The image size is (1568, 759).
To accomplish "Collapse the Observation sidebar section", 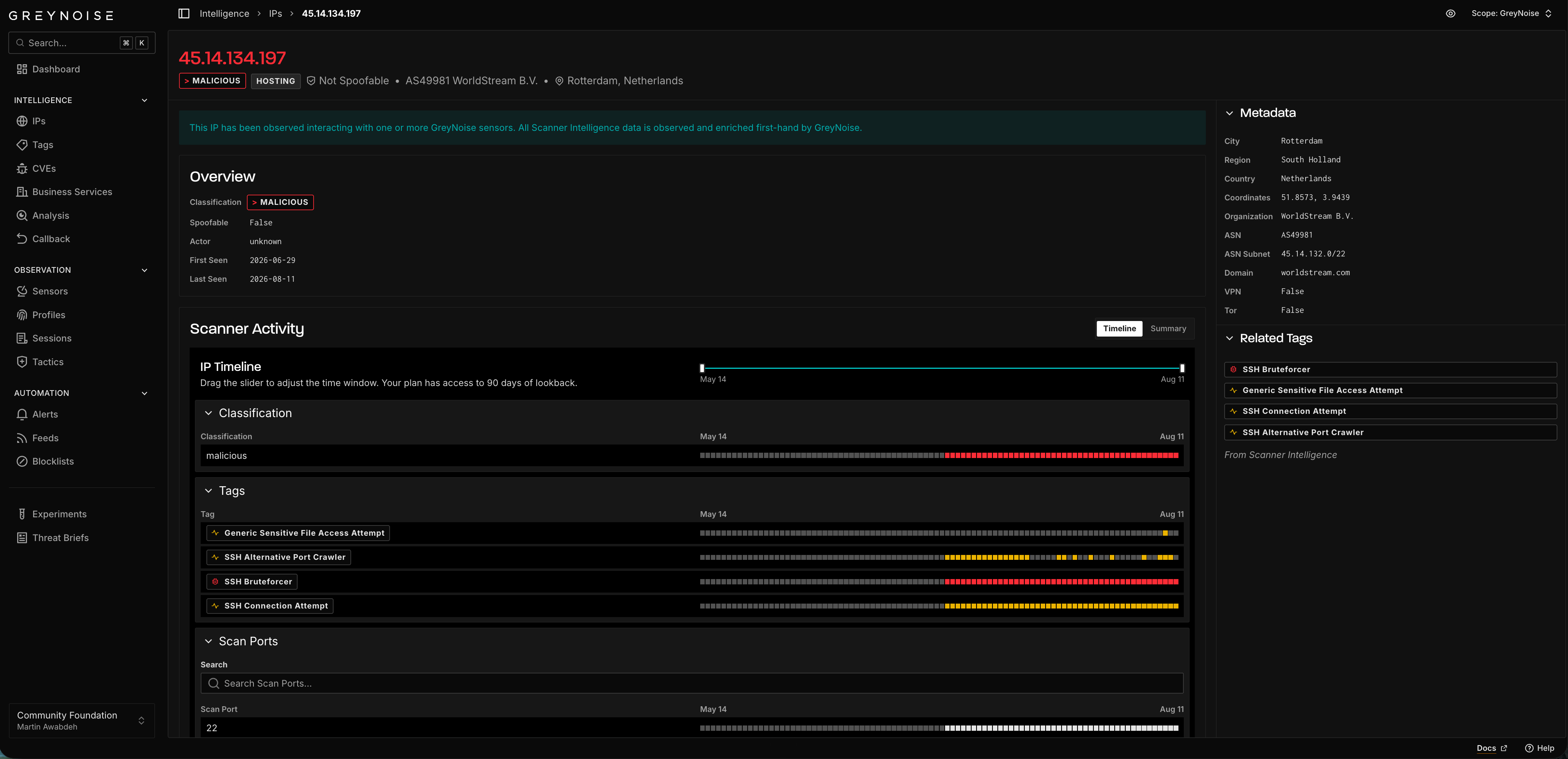I will [x=144, y=270].
